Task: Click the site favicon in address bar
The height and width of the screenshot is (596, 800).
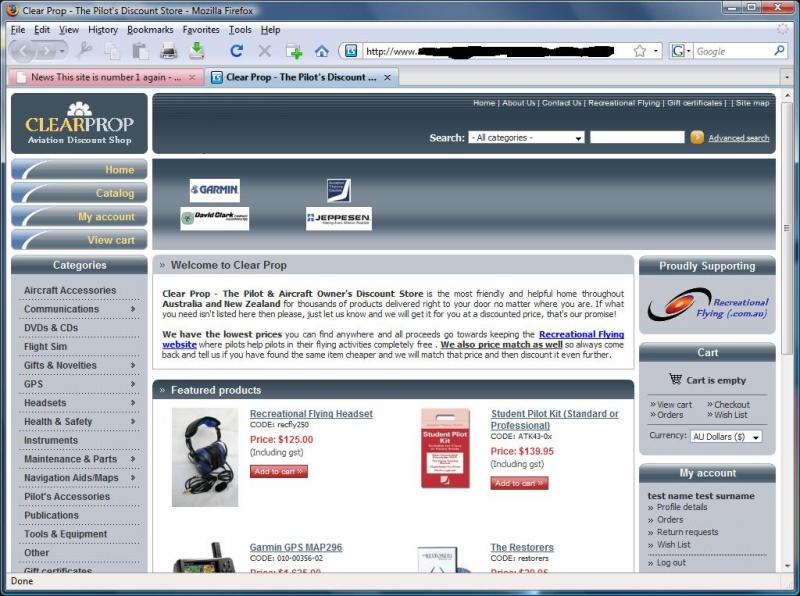Action: (351, 51)
